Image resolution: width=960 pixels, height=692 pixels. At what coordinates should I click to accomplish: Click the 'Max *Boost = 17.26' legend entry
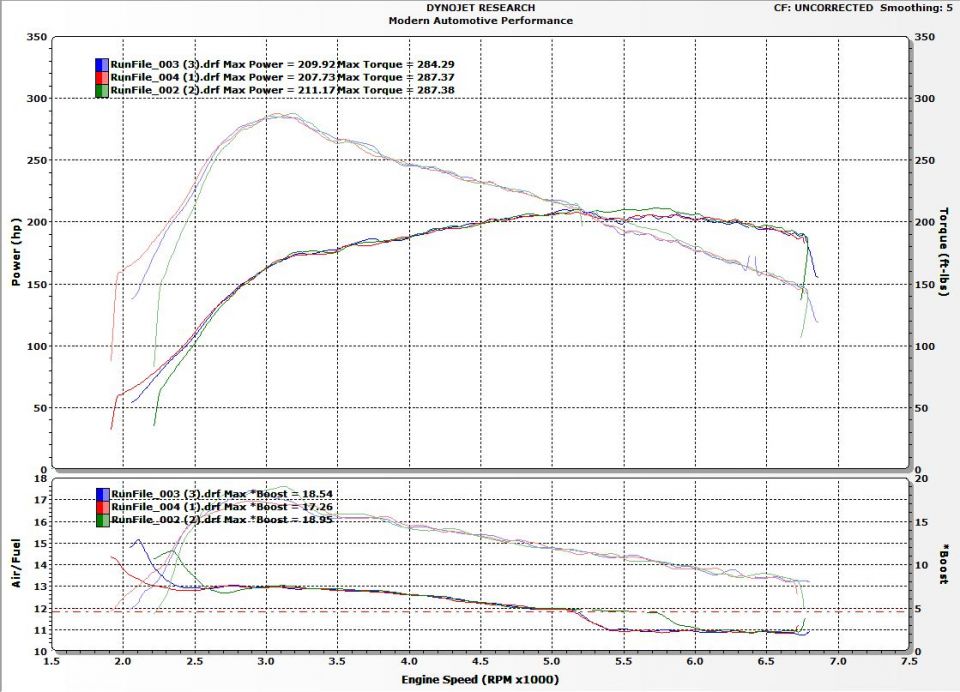click(278, 506)
